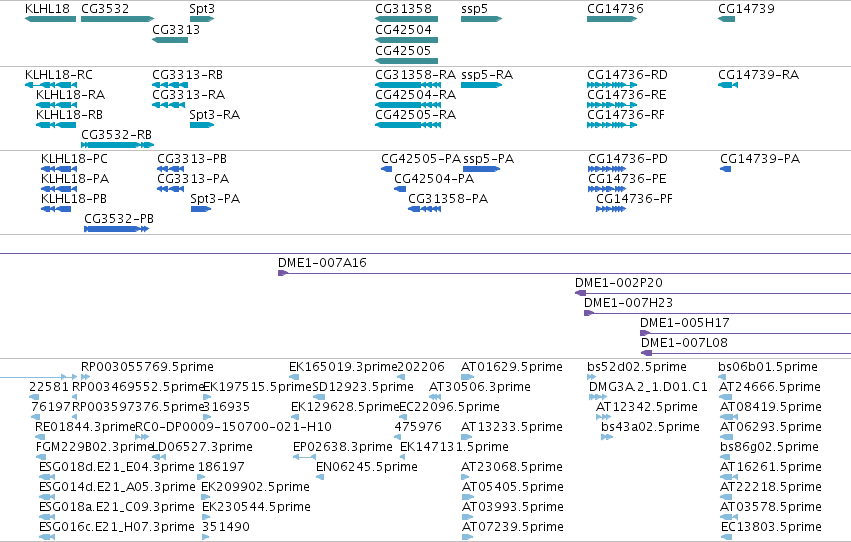Select transcript CG14736-RE
The image size is (851, 542).
[612, 105]
